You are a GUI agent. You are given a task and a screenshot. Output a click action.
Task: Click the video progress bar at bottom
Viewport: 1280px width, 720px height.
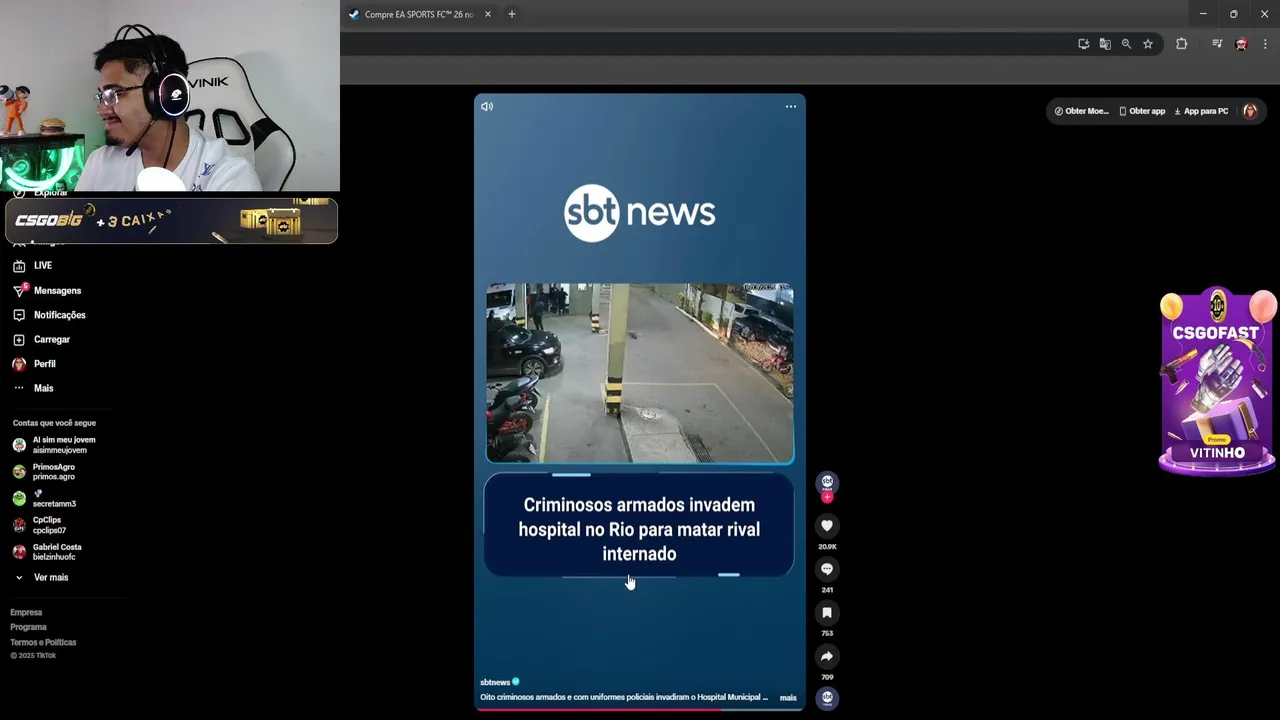(x=640, y=709)
